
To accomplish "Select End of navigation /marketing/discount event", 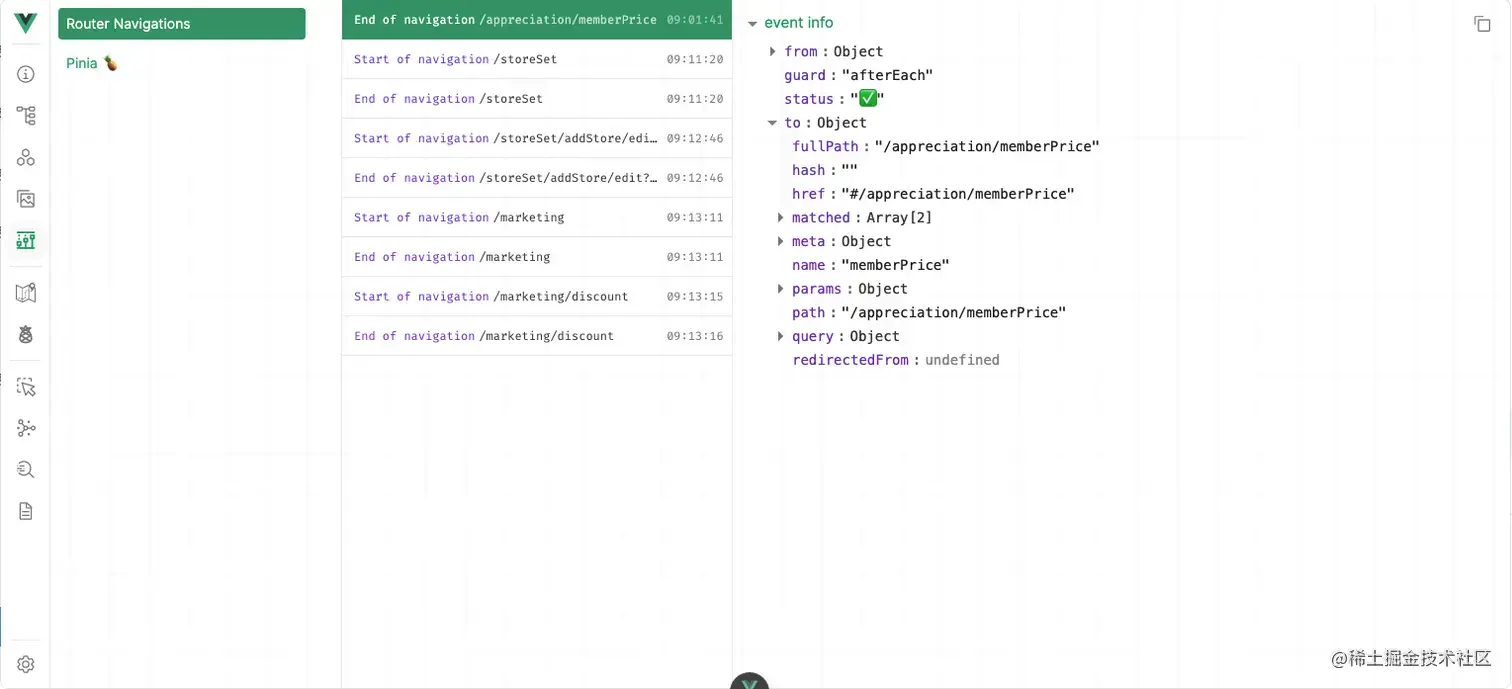I will tap(537, 336).
